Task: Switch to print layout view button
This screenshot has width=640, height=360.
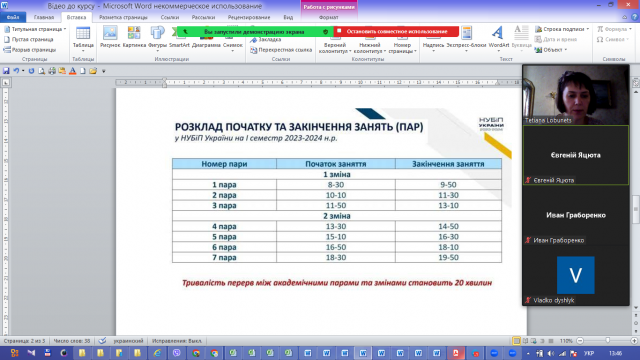Action: 516,340
